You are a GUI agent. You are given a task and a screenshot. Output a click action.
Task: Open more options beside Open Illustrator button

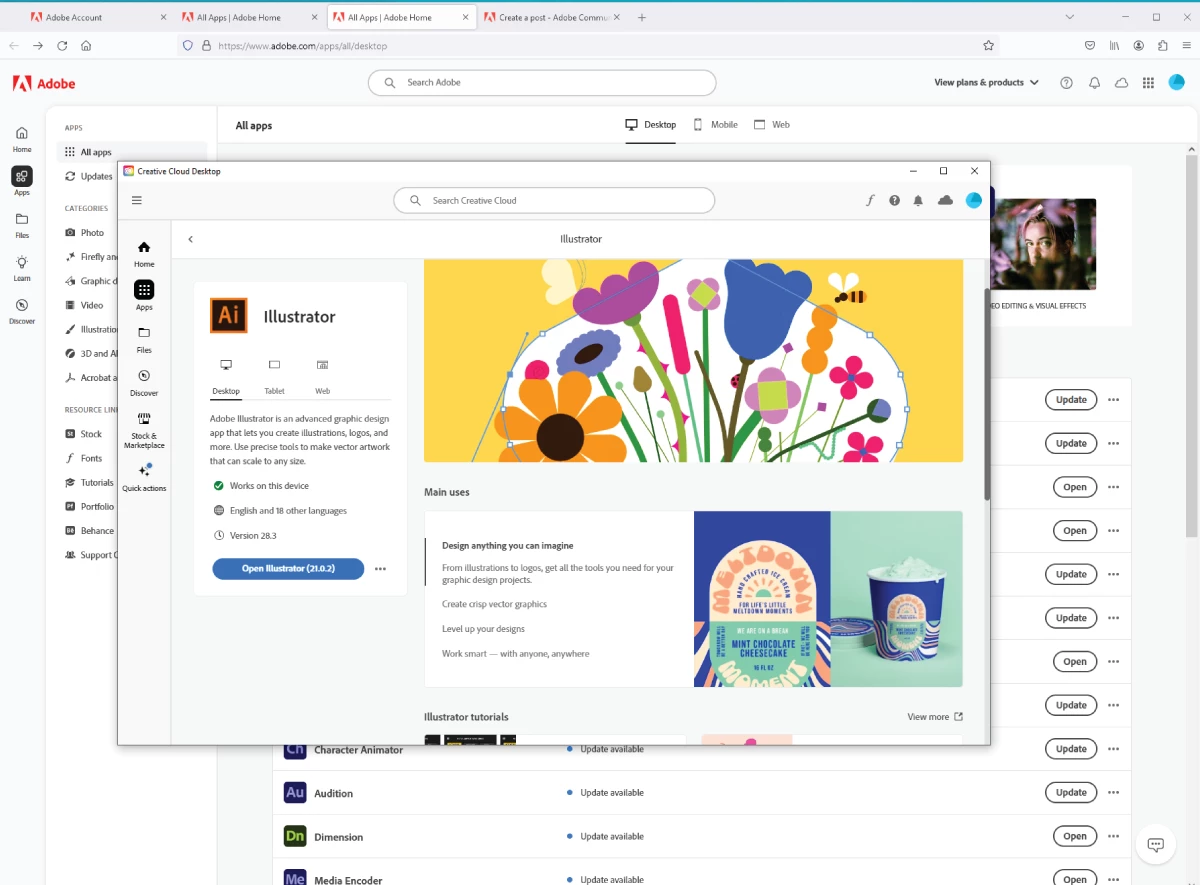click(x=380, y=569)
